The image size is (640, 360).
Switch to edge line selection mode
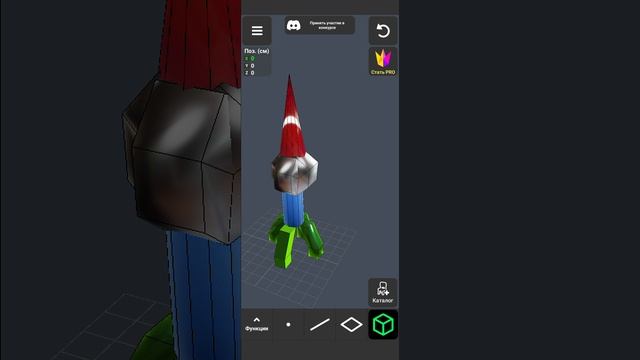click(320, 324)
